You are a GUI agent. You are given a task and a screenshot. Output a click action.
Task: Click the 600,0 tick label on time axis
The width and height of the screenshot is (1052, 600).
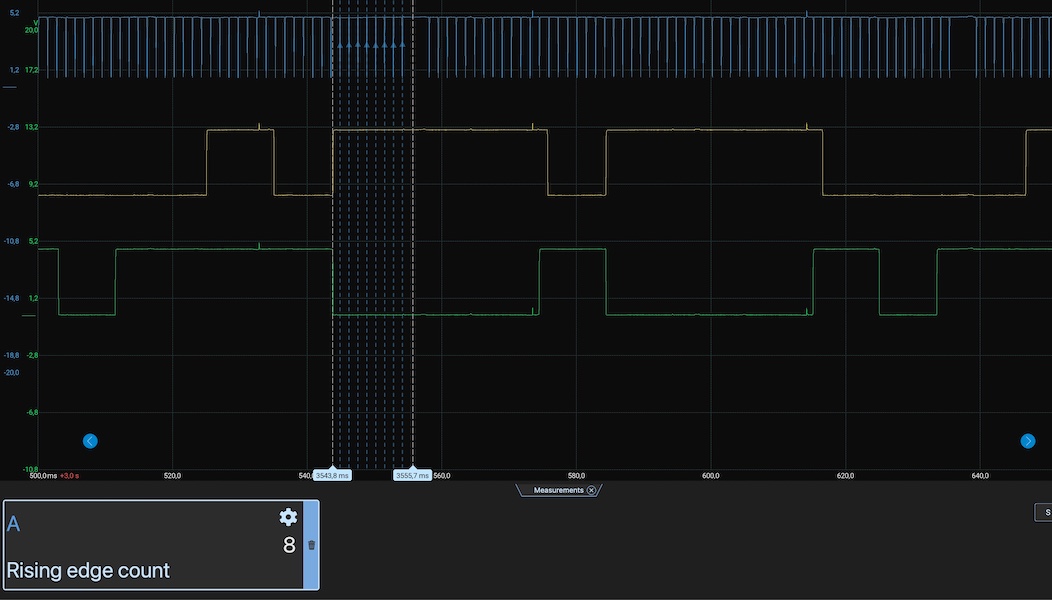pos(711,476)
